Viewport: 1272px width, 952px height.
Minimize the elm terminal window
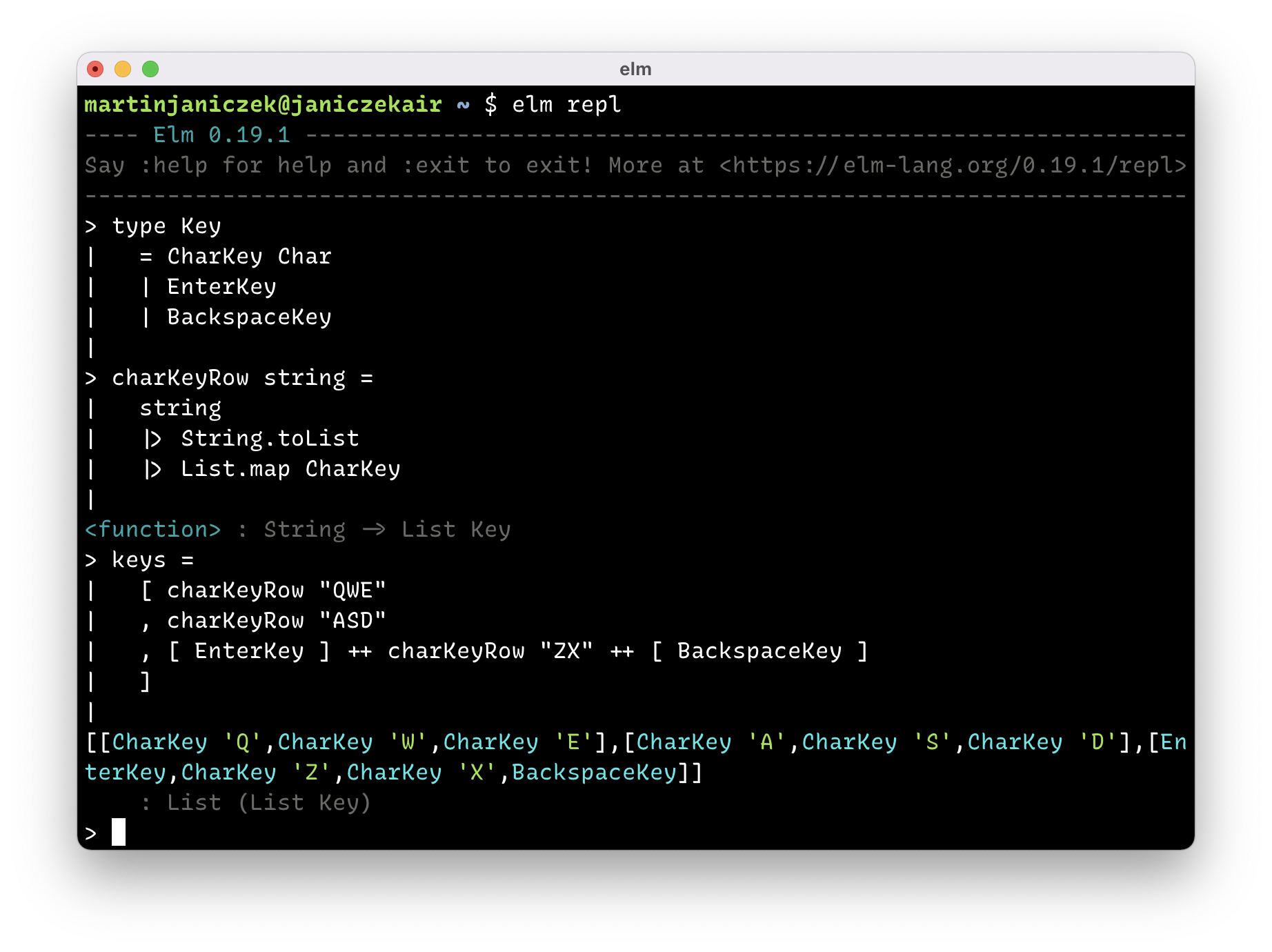point(123,69)
